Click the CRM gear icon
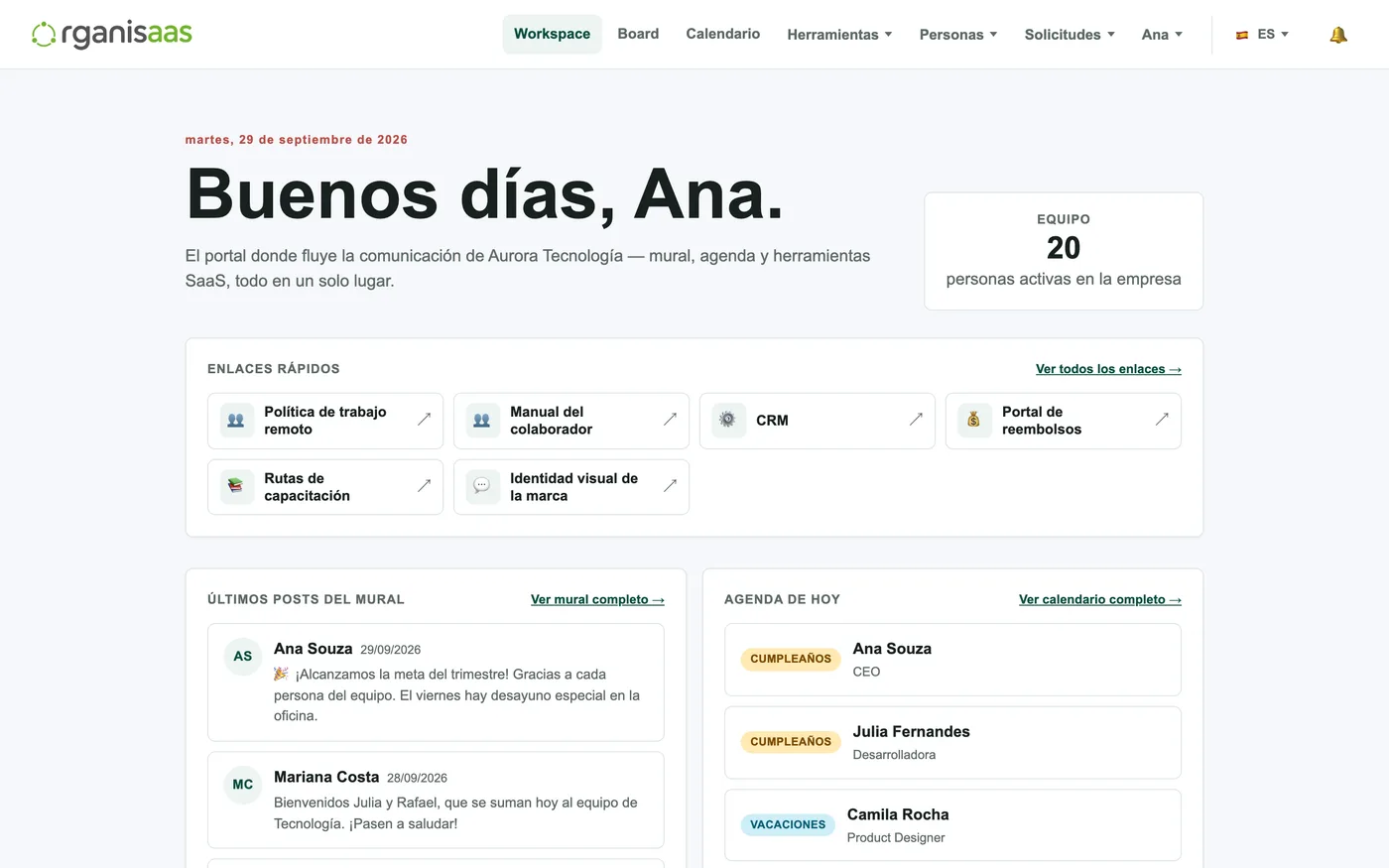The height and width of the screenshot is (868, 1389). click(x=728, y=421)
